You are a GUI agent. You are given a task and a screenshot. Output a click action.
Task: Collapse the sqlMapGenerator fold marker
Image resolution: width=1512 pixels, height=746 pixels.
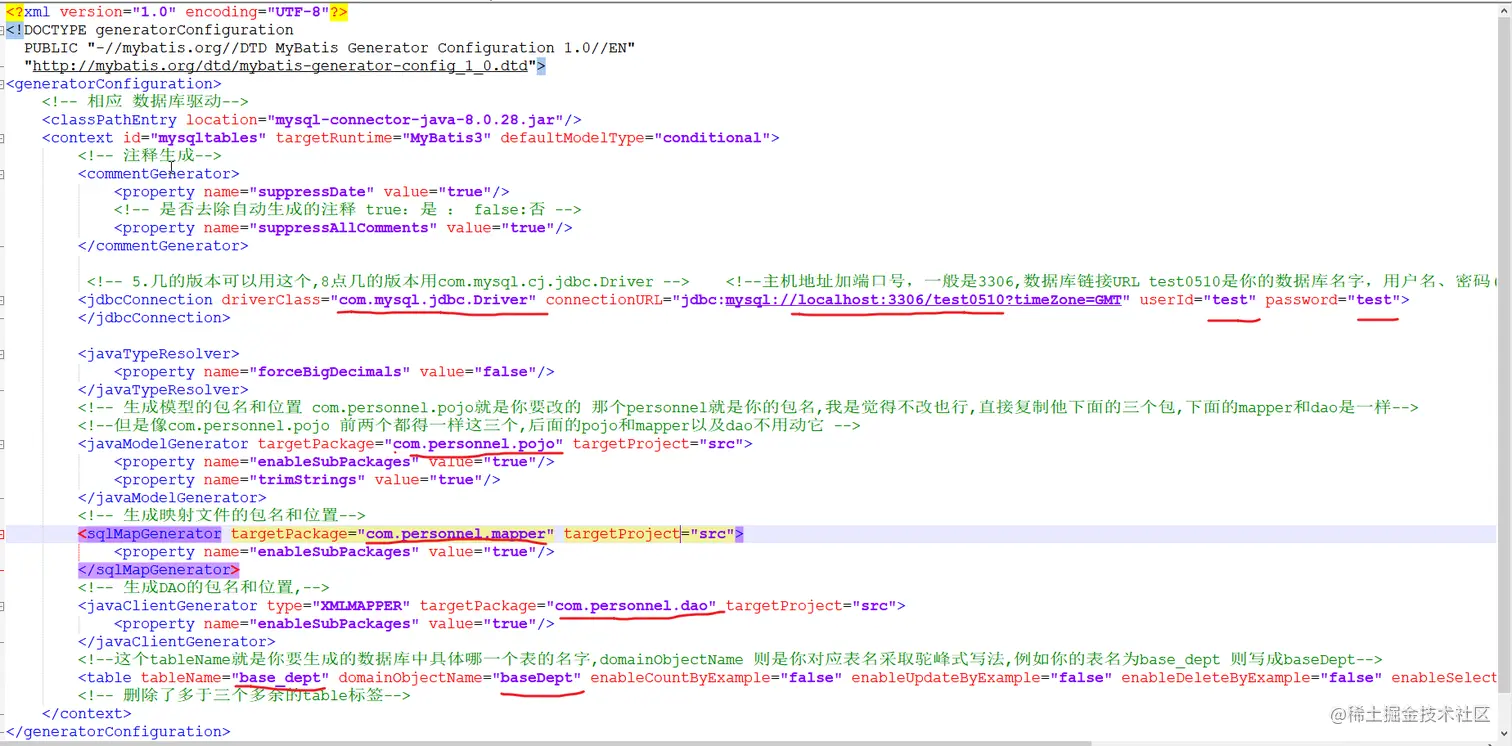click(x=4, y=533)
